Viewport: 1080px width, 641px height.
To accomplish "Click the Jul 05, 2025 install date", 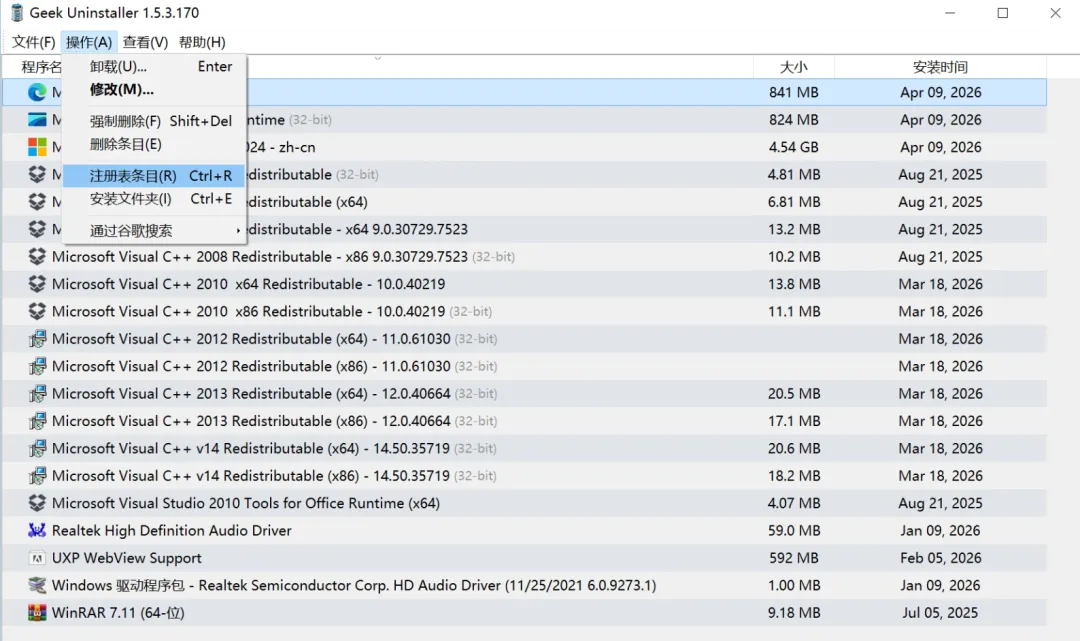I will pos(940,613).
